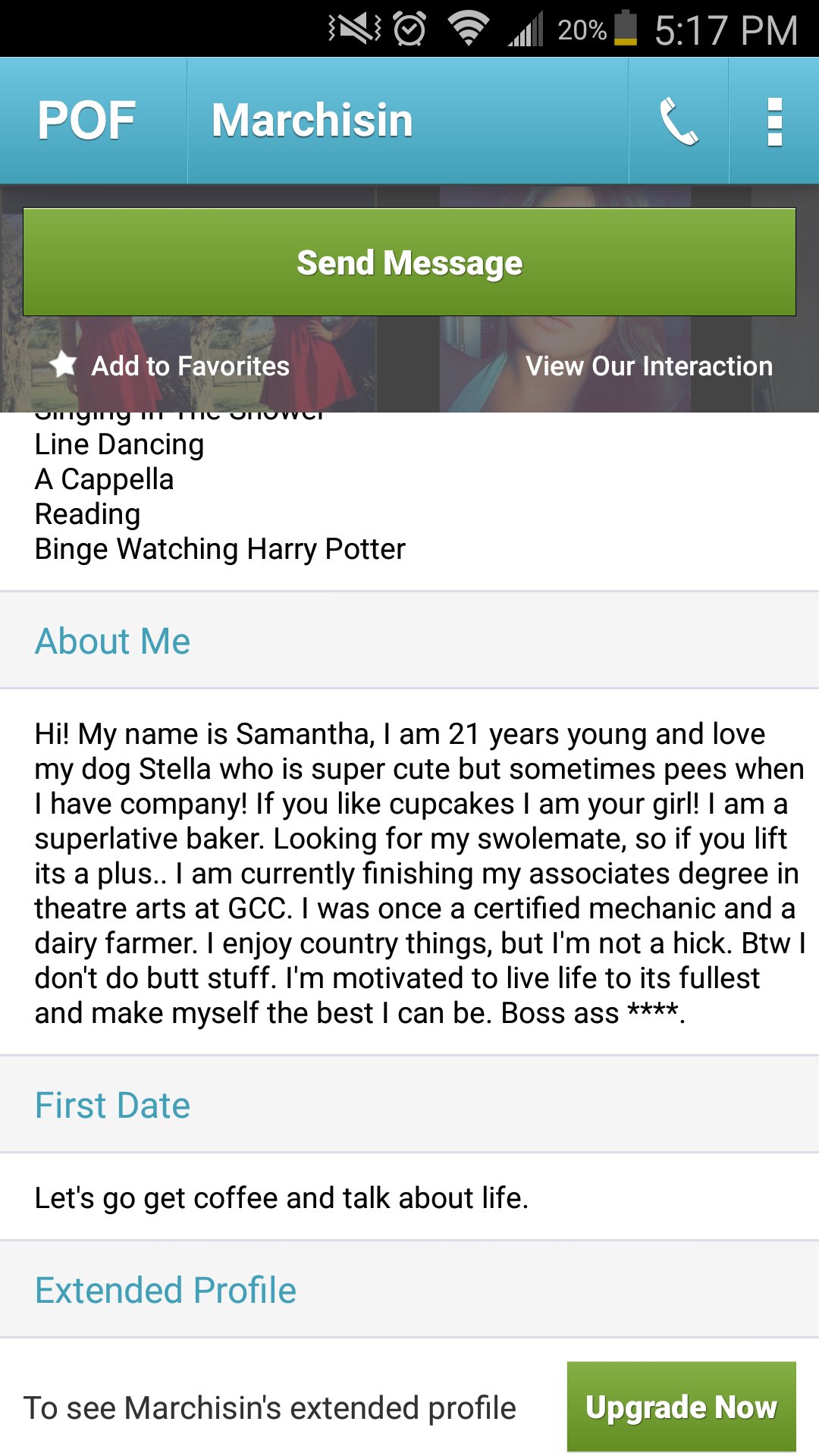Viewport: 819px width, 1456px height.
Task: Tap the phone call icon
Action: 679,121
